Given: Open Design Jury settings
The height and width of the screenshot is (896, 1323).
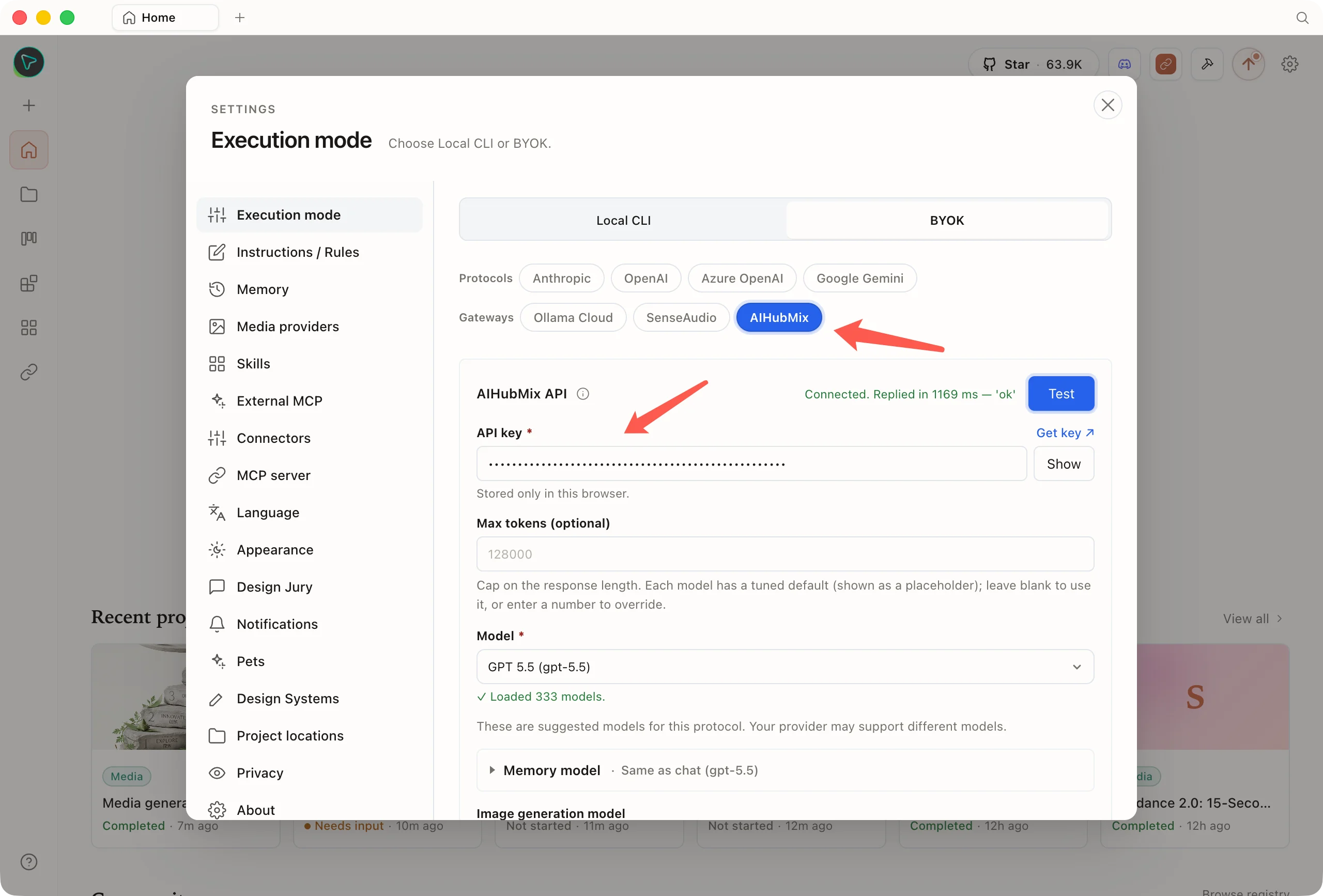Looking at the screenshot, I should (x=309, y=587).
